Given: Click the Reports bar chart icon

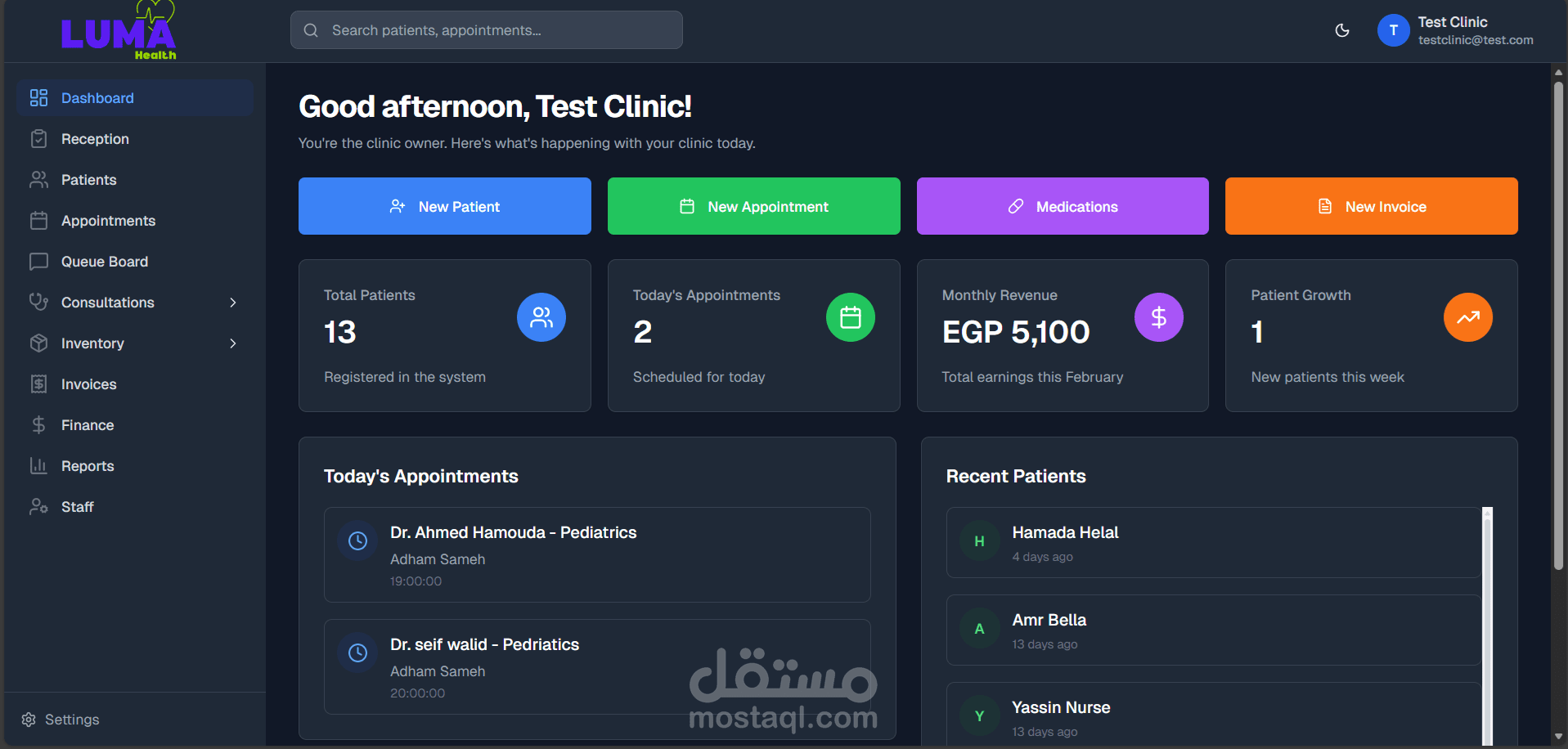Looking at the screenshot, I should 38,466.
